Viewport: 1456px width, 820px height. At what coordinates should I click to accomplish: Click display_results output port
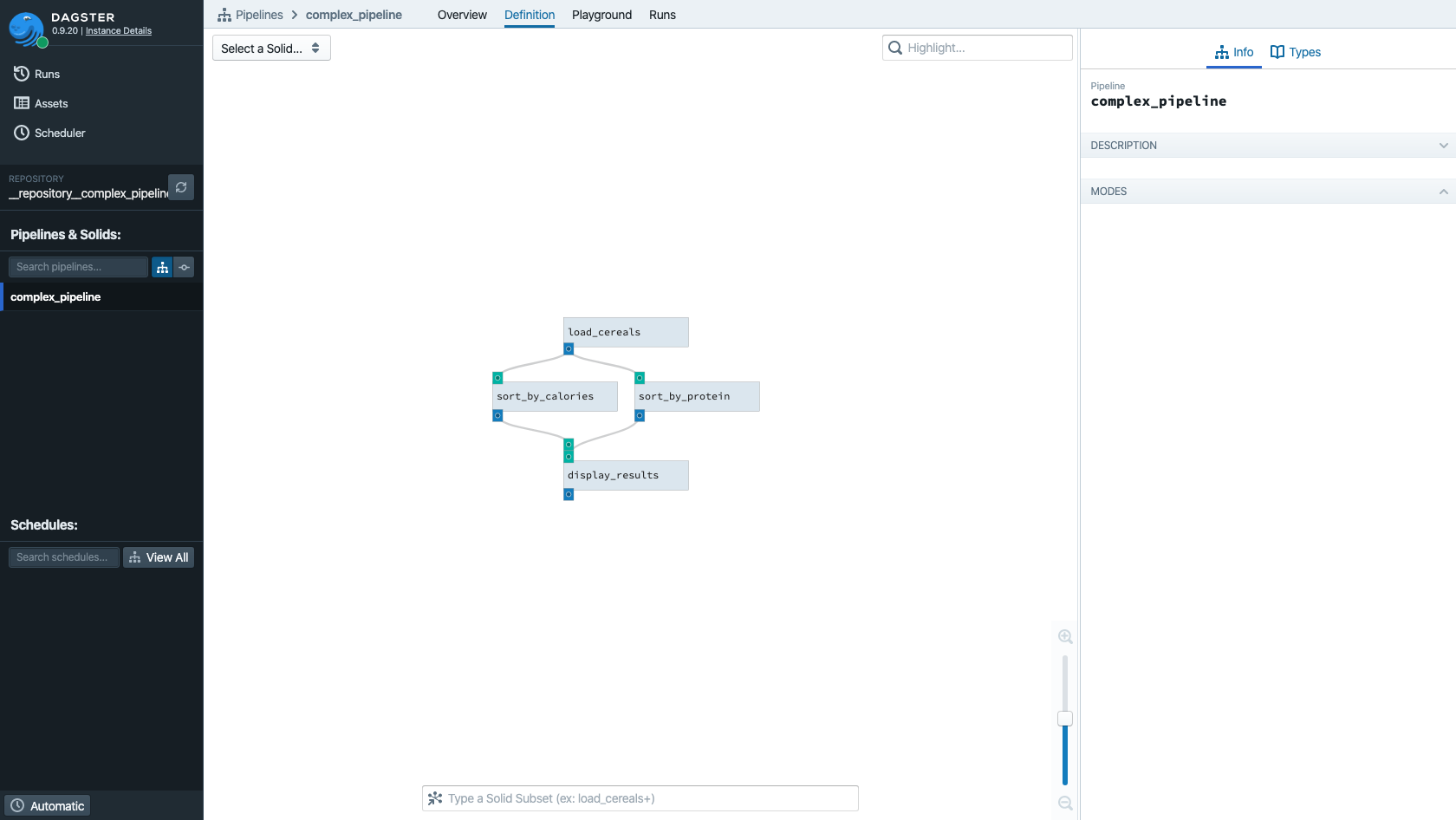pyautogui.click(x=569, y=495)
